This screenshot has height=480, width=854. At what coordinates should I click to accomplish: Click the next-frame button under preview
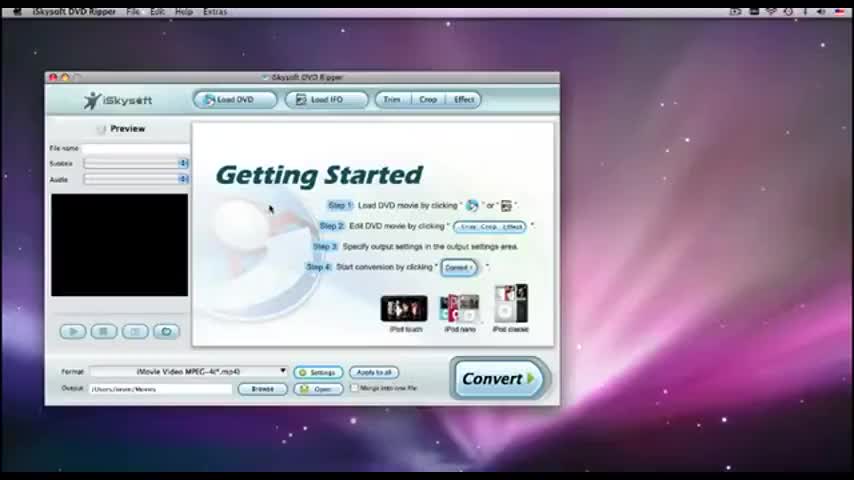pos(135,331)
